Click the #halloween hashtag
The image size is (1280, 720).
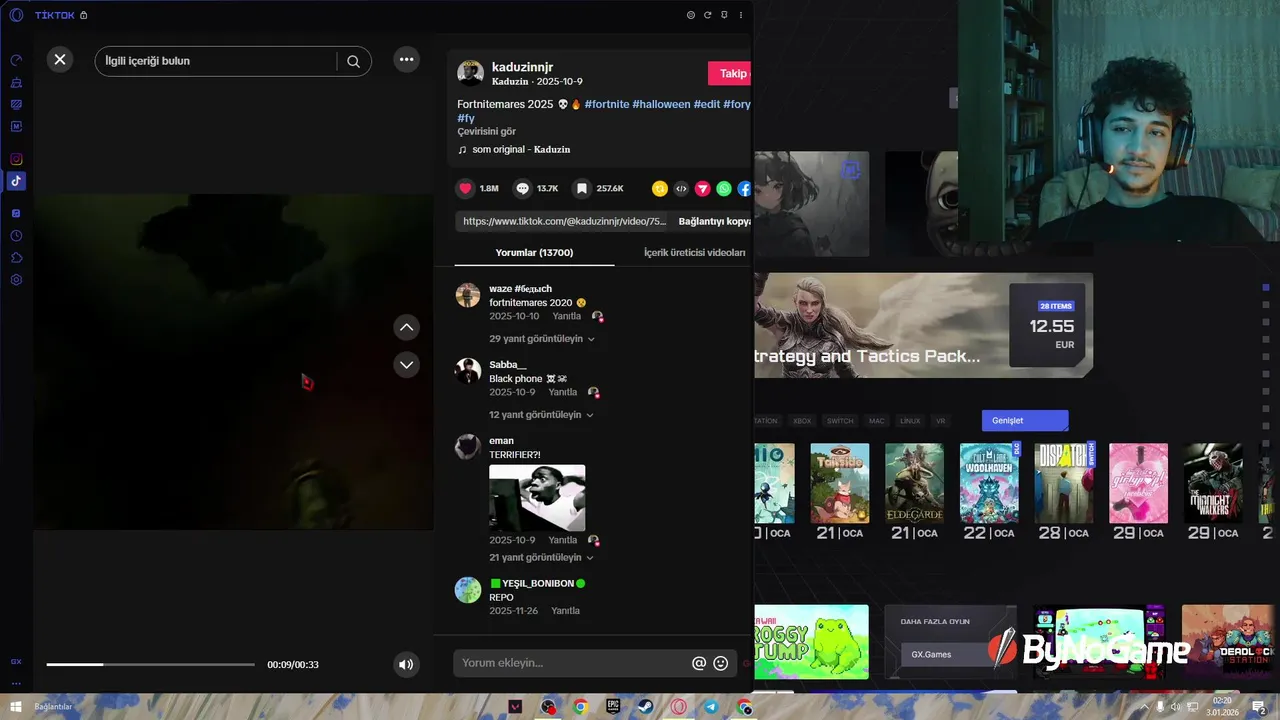pyautogui.click(x=661, y=104)
